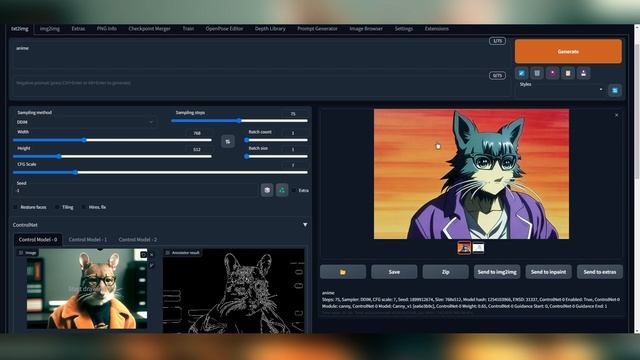Click the Annotator result label icon
This screenshot has height=360, width=640.
click(x=167, y=253)
